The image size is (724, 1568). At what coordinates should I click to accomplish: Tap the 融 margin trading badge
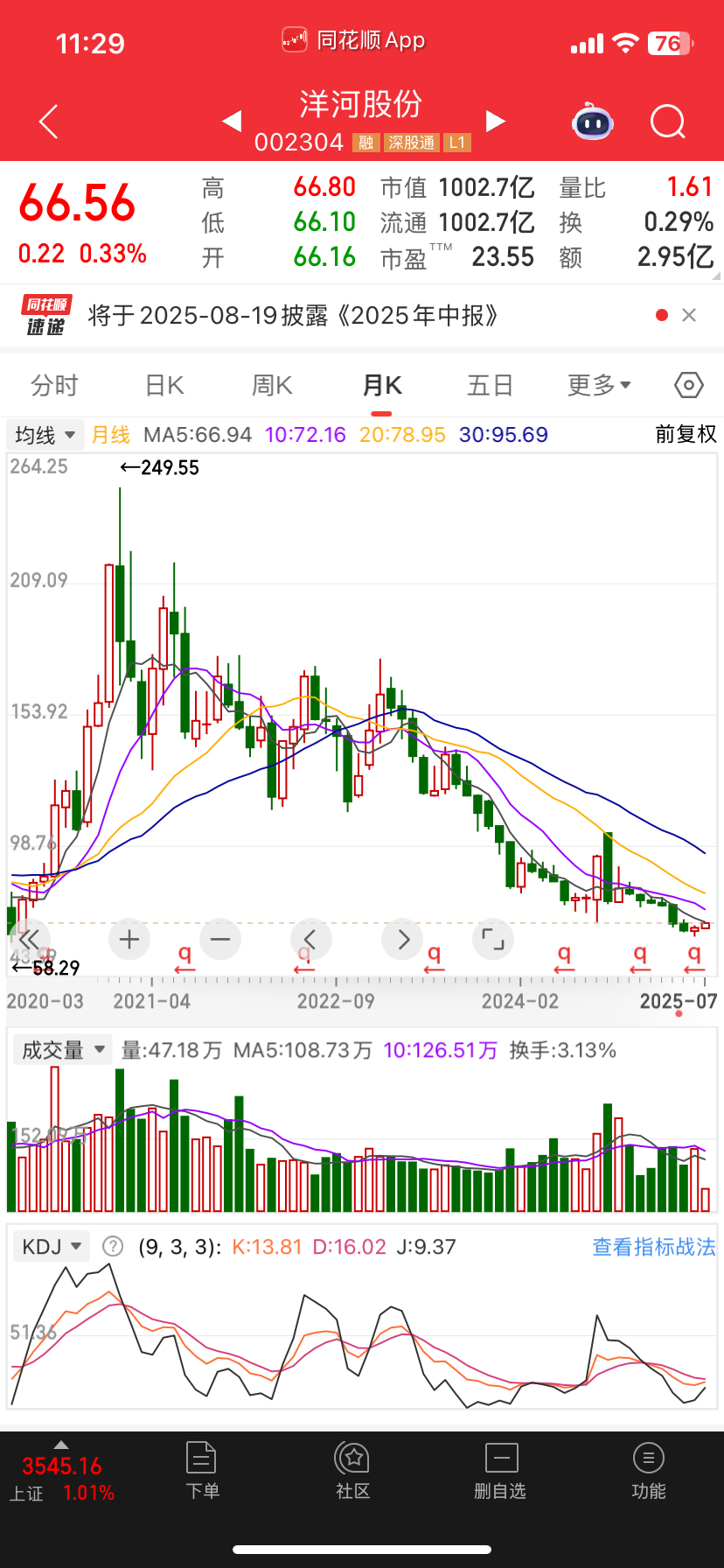click(365, 143)
